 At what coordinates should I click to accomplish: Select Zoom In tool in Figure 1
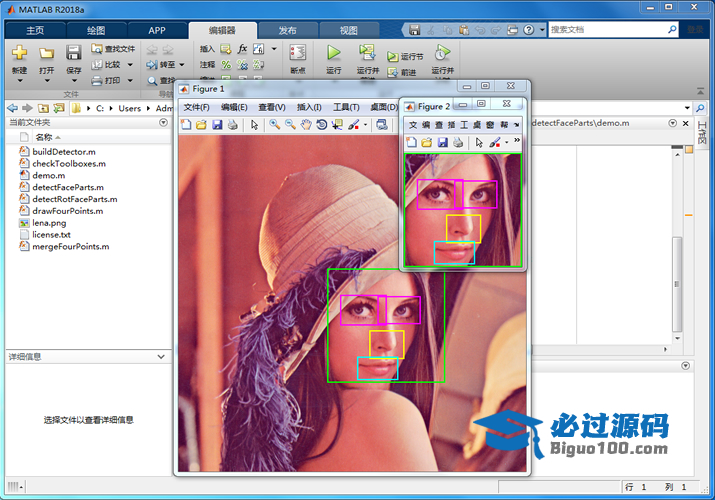[275, 125]
